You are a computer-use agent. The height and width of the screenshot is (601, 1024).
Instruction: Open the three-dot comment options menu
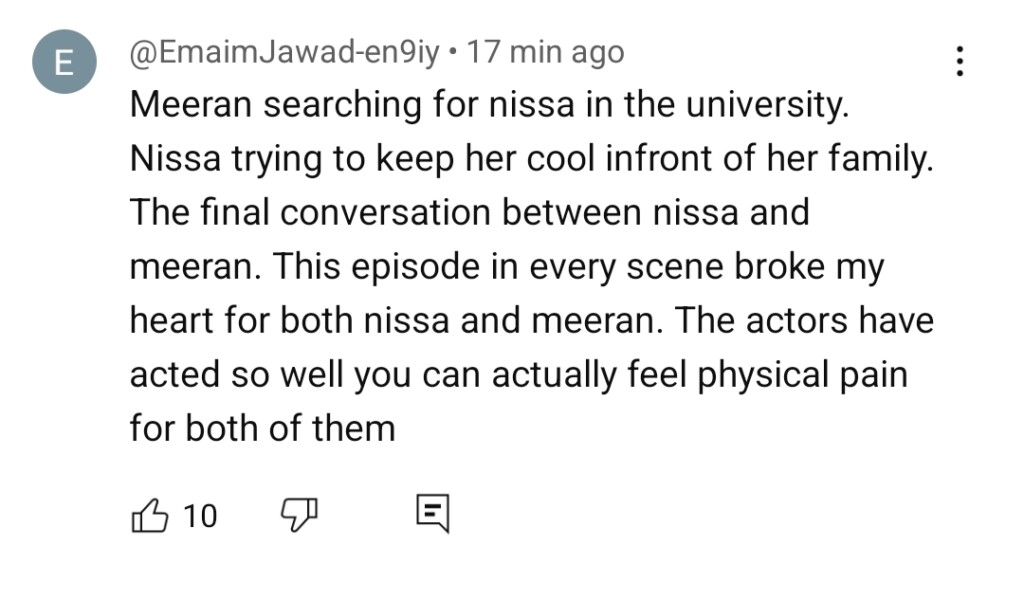coord(959,62)
